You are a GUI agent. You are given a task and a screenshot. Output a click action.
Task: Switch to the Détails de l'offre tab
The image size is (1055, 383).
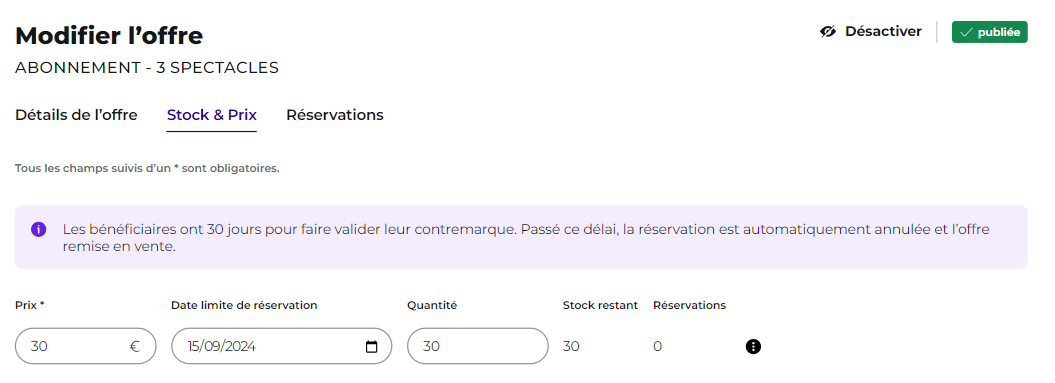[x=76, y=115]
